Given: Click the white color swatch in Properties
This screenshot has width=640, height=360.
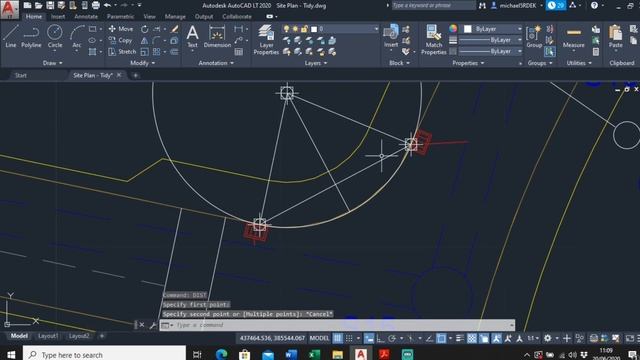Looking at the screenshot, I should point(468,29).
